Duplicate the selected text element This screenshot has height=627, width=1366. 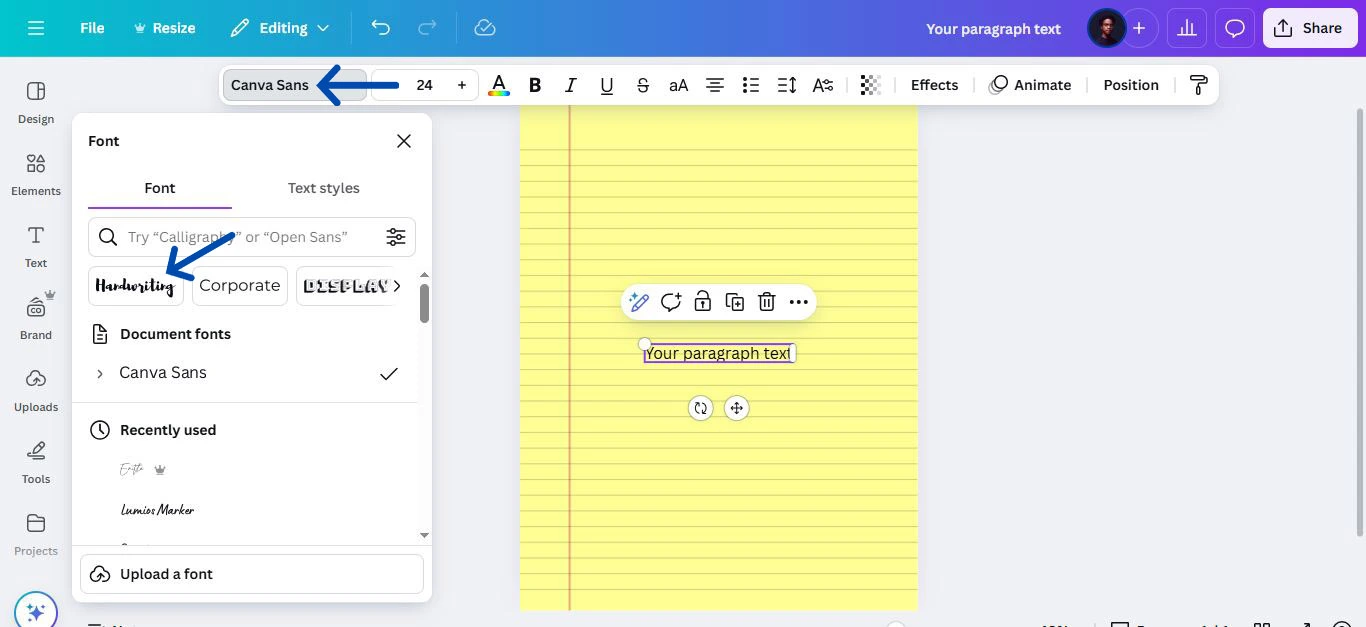coord(735,302)
